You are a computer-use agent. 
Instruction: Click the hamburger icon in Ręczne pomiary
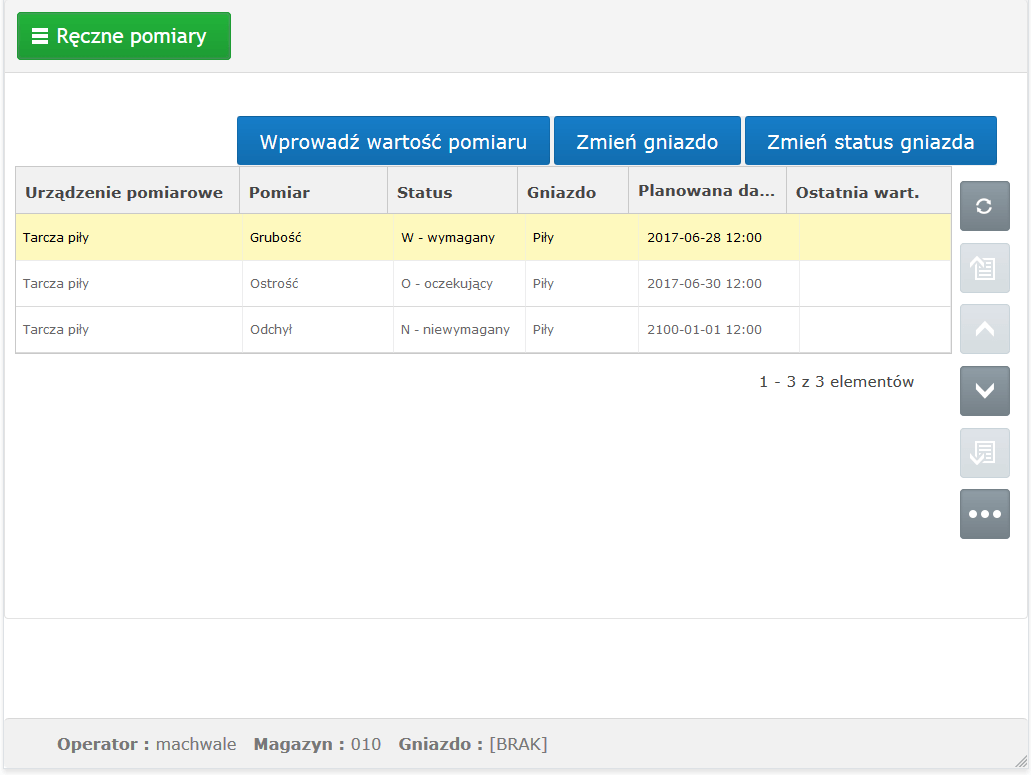(40, 36)
